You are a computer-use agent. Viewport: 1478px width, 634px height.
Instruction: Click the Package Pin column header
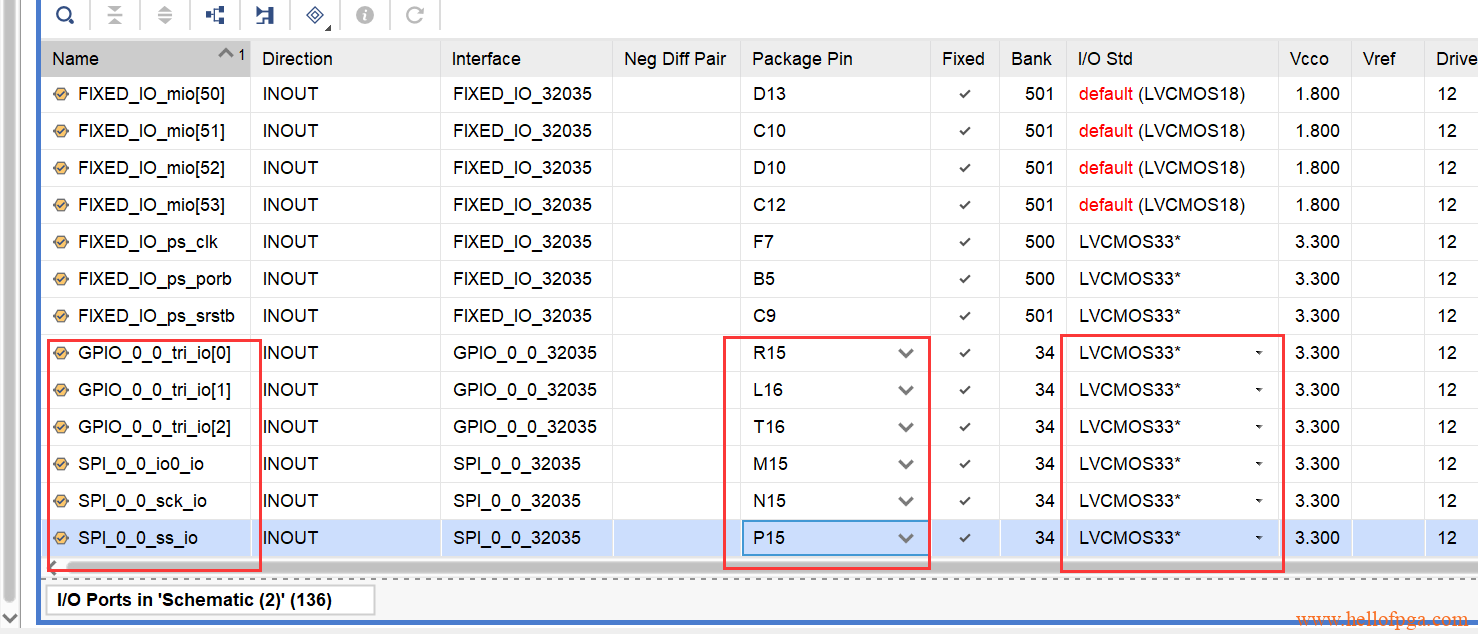802,59
